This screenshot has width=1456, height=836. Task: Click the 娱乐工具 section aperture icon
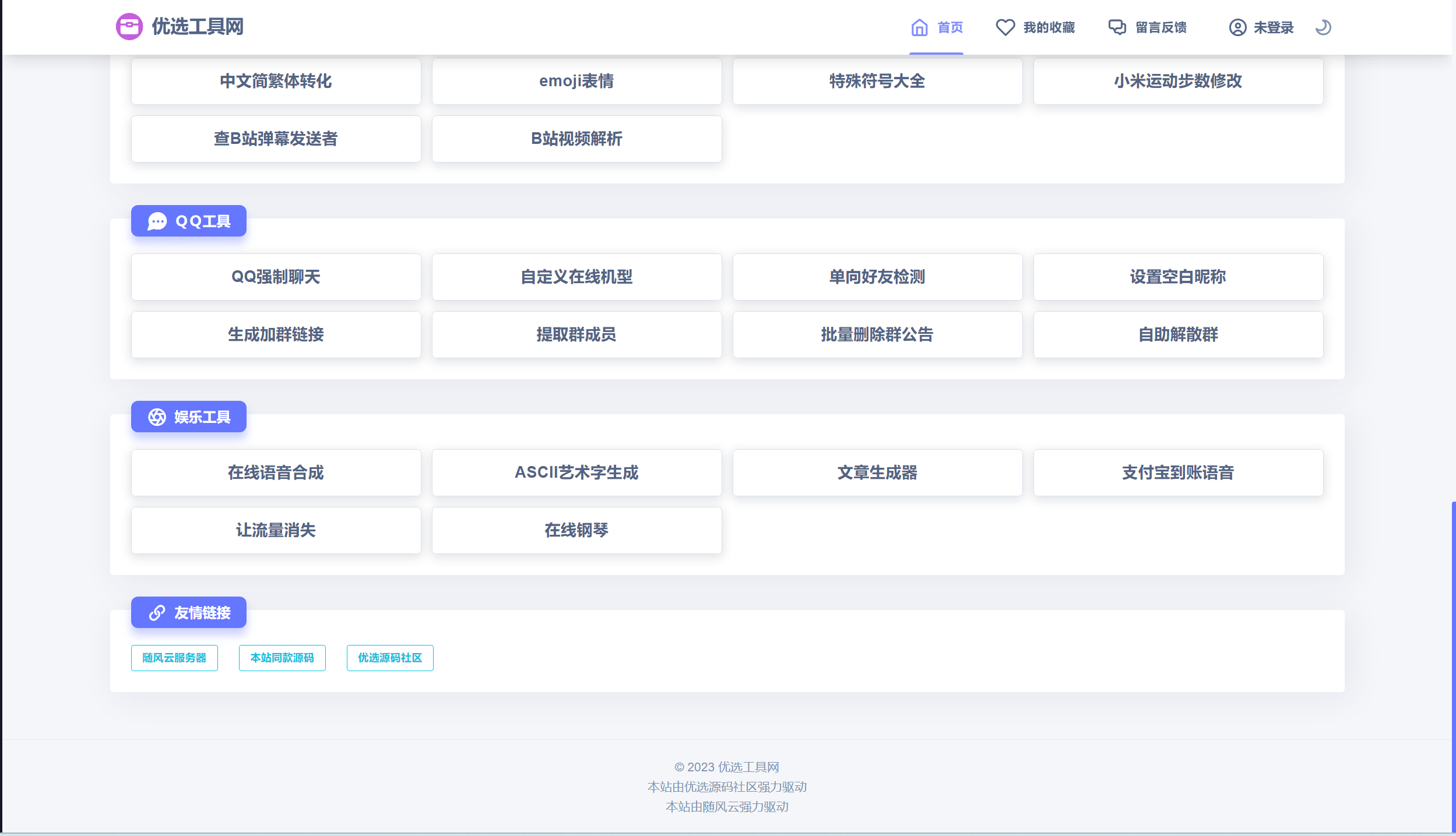(x=157, y=417)
